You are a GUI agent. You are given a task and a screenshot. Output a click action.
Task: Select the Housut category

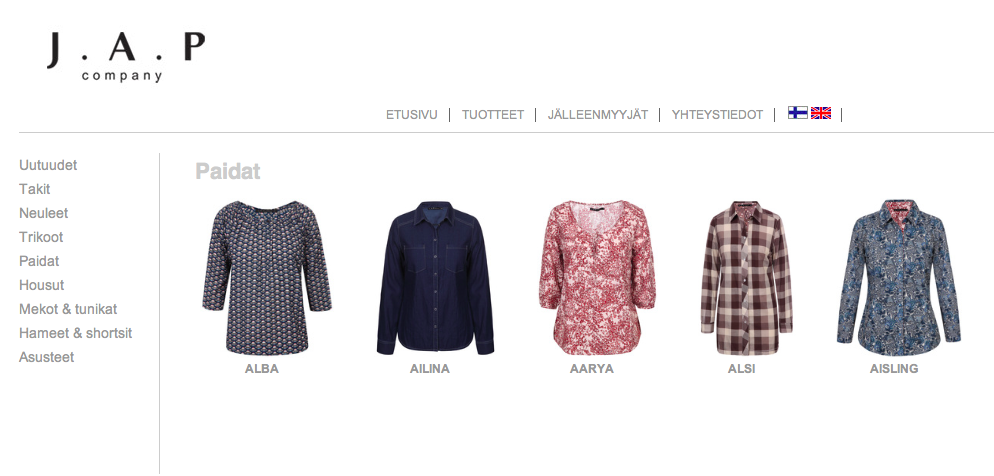(x=42, y=285)
